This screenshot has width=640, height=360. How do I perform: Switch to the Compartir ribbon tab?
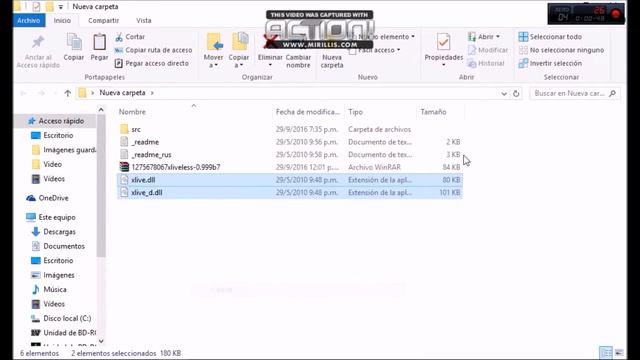(103, 20)
